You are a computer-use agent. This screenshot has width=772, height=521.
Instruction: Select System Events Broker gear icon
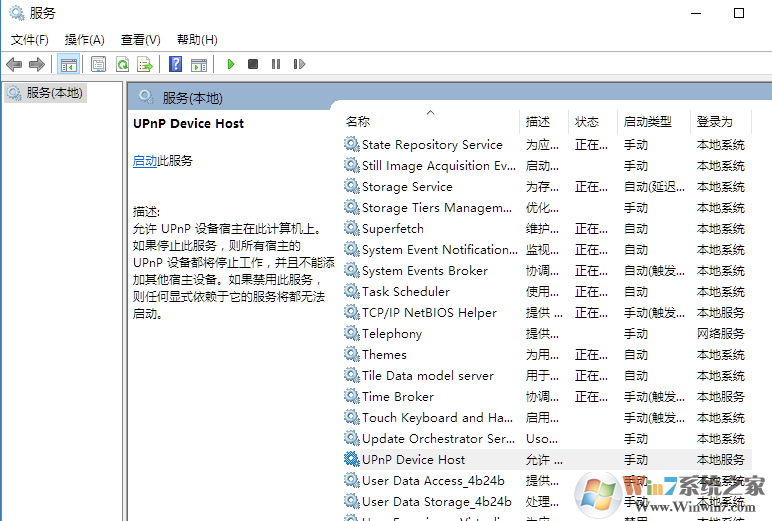click(x=352, y=270)
